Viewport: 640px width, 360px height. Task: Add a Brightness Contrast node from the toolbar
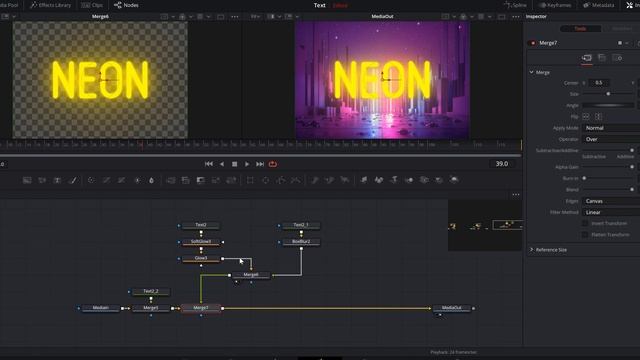pyautogui.click(x=137, y=180)
